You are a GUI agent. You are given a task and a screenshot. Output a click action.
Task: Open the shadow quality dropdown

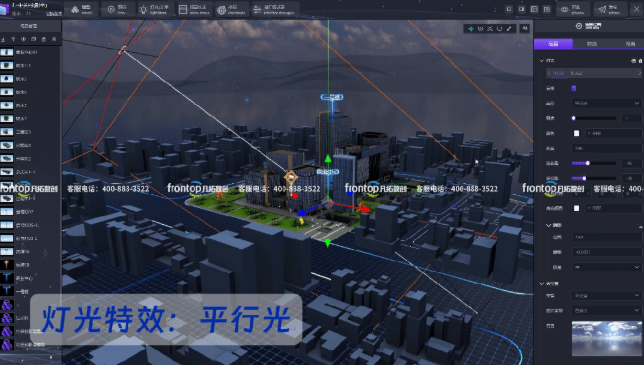click(606, 267)
